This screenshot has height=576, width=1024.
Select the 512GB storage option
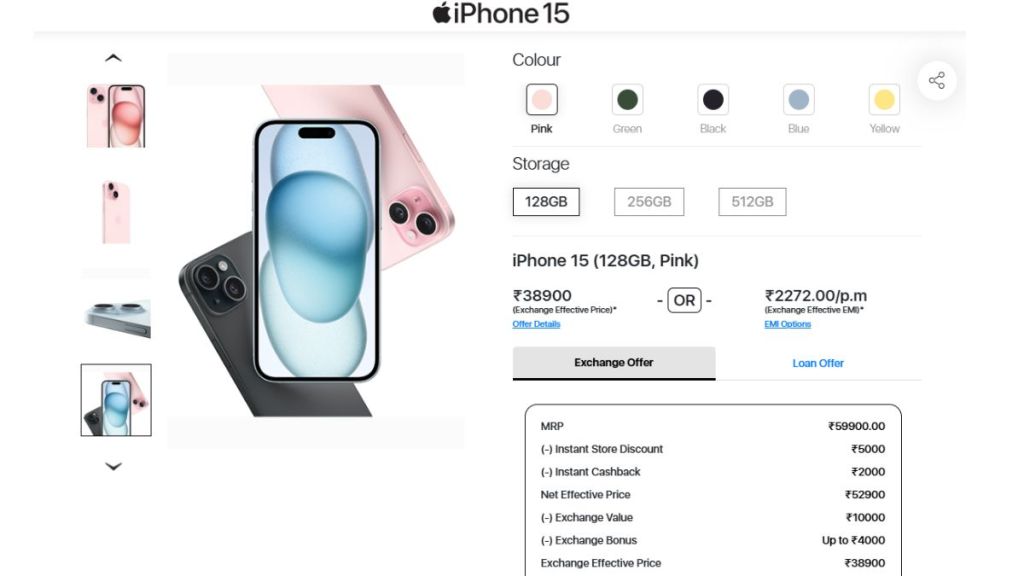[x=752, y=202]
